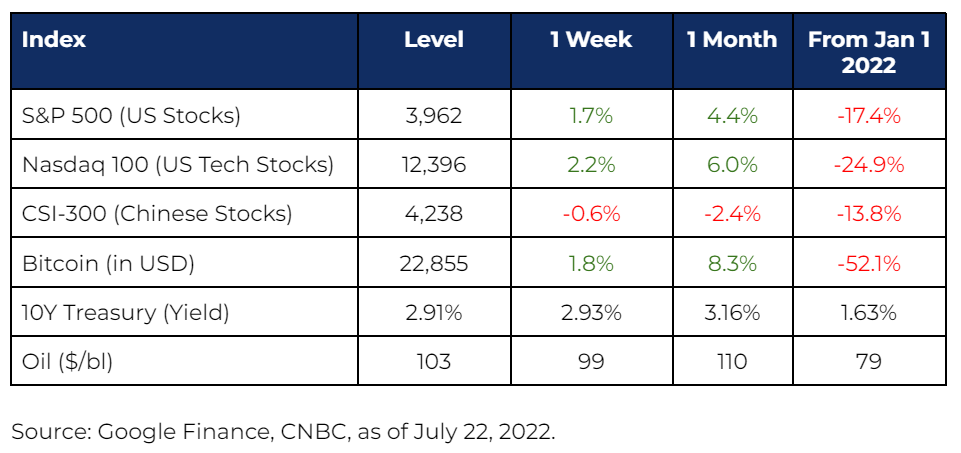Image resolution: width=961 pixels, height=453 pixels.
Task: Select the Nasdaq level value 12,396
Action: (434, 164)
